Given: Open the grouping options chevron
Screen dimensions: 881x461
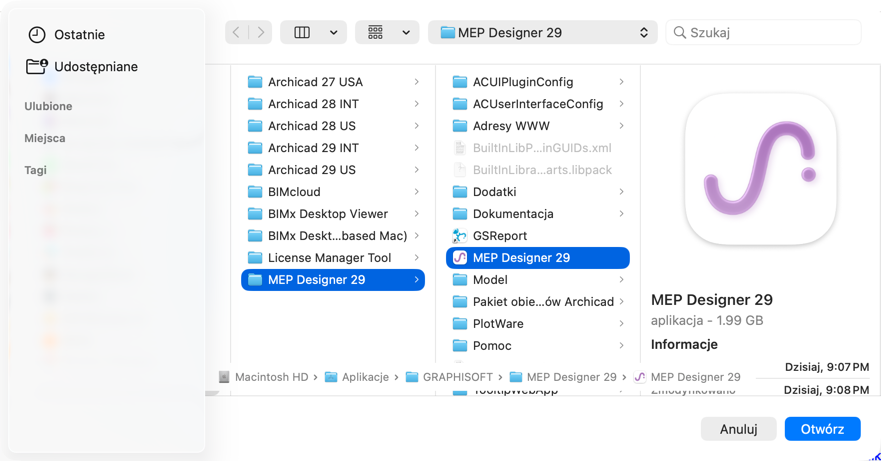Looking at the screenshot, I should 406,33.
